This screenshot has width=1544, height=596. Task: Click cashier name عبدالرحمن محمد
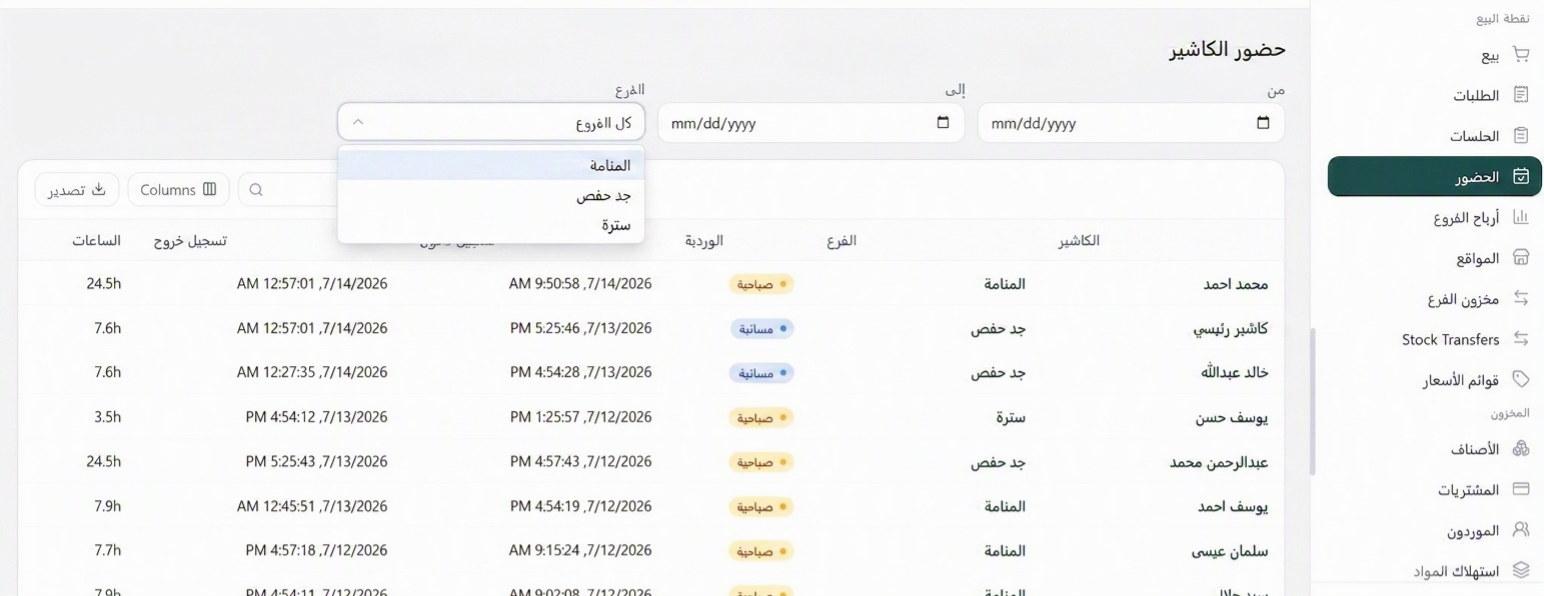pyautogui.click(x=1219, y=463)
